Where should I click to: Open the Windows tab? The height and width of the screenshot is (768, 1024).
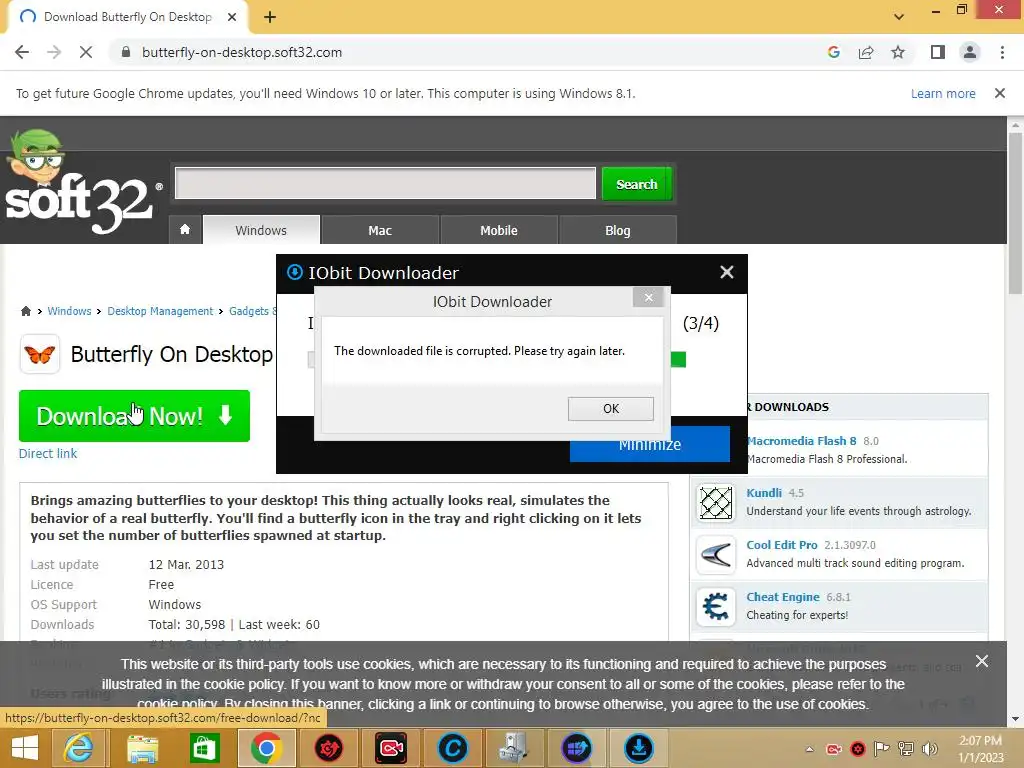coord(261,231)
